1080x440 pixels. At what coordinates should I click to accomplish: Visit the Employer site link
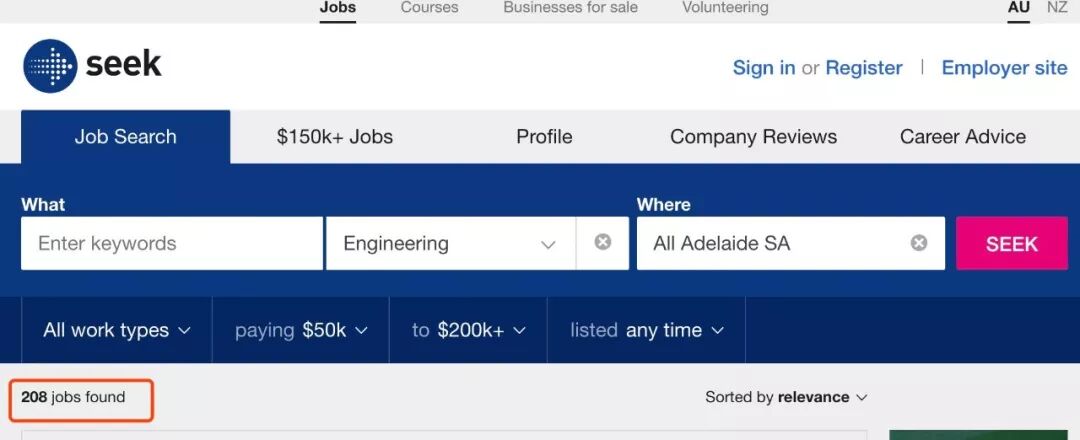coord(1004,68)
